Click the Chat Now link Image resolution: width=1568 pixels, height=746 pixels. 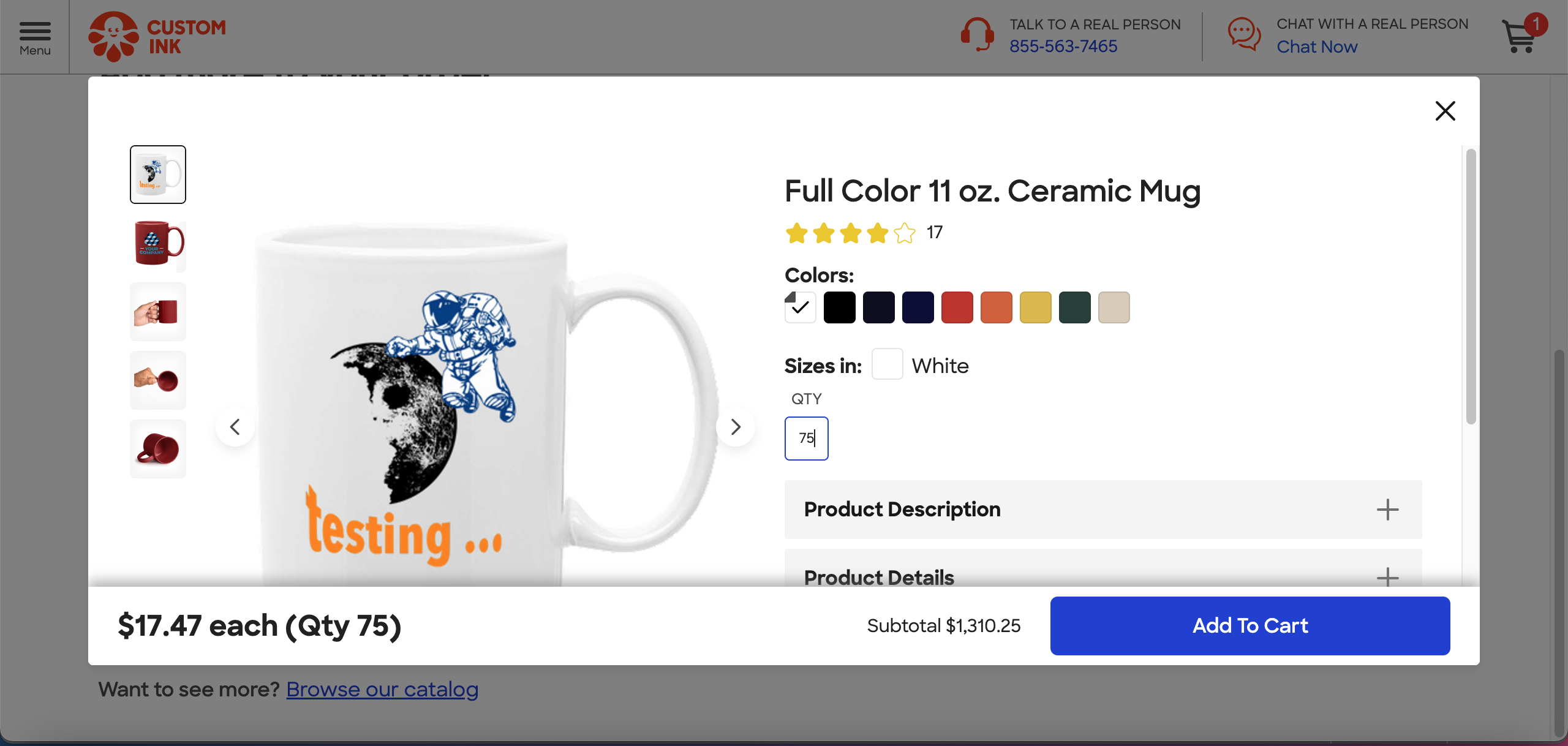1317,47
